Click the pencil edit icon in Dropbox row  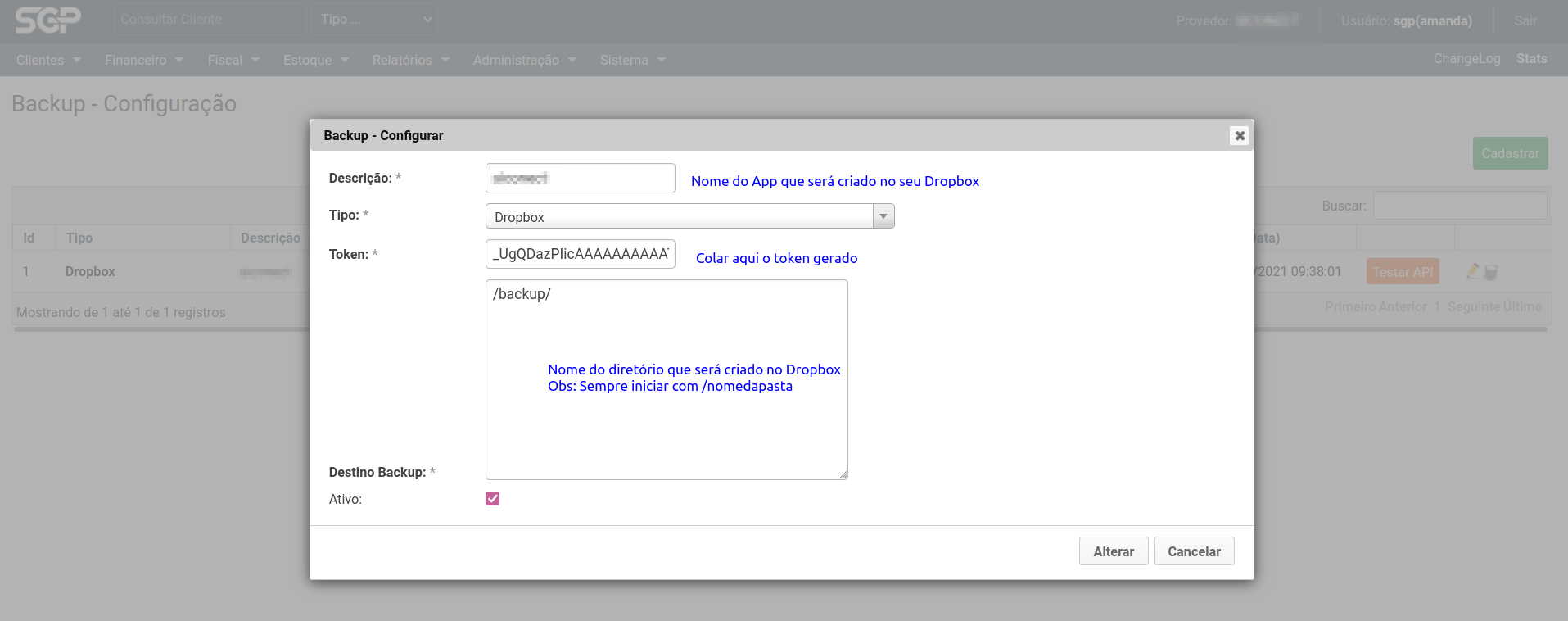[1473, 271]
